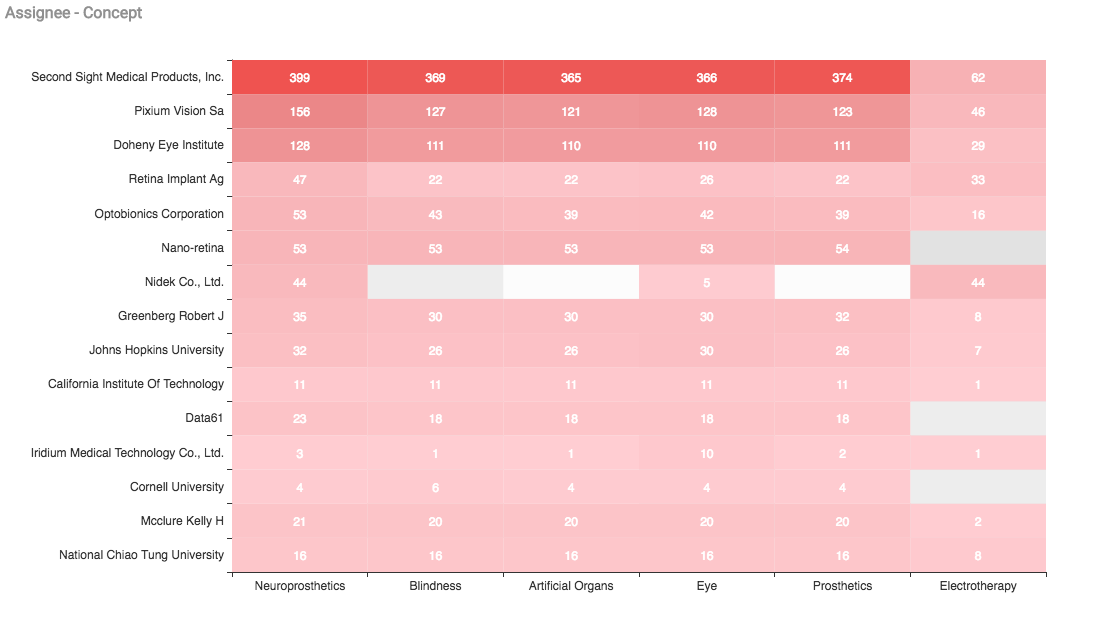This screenshot has height=642, width=1096.
Task: Select the Pixium Vision Electrotherapy cell showing 46
Action: [978, 111]
